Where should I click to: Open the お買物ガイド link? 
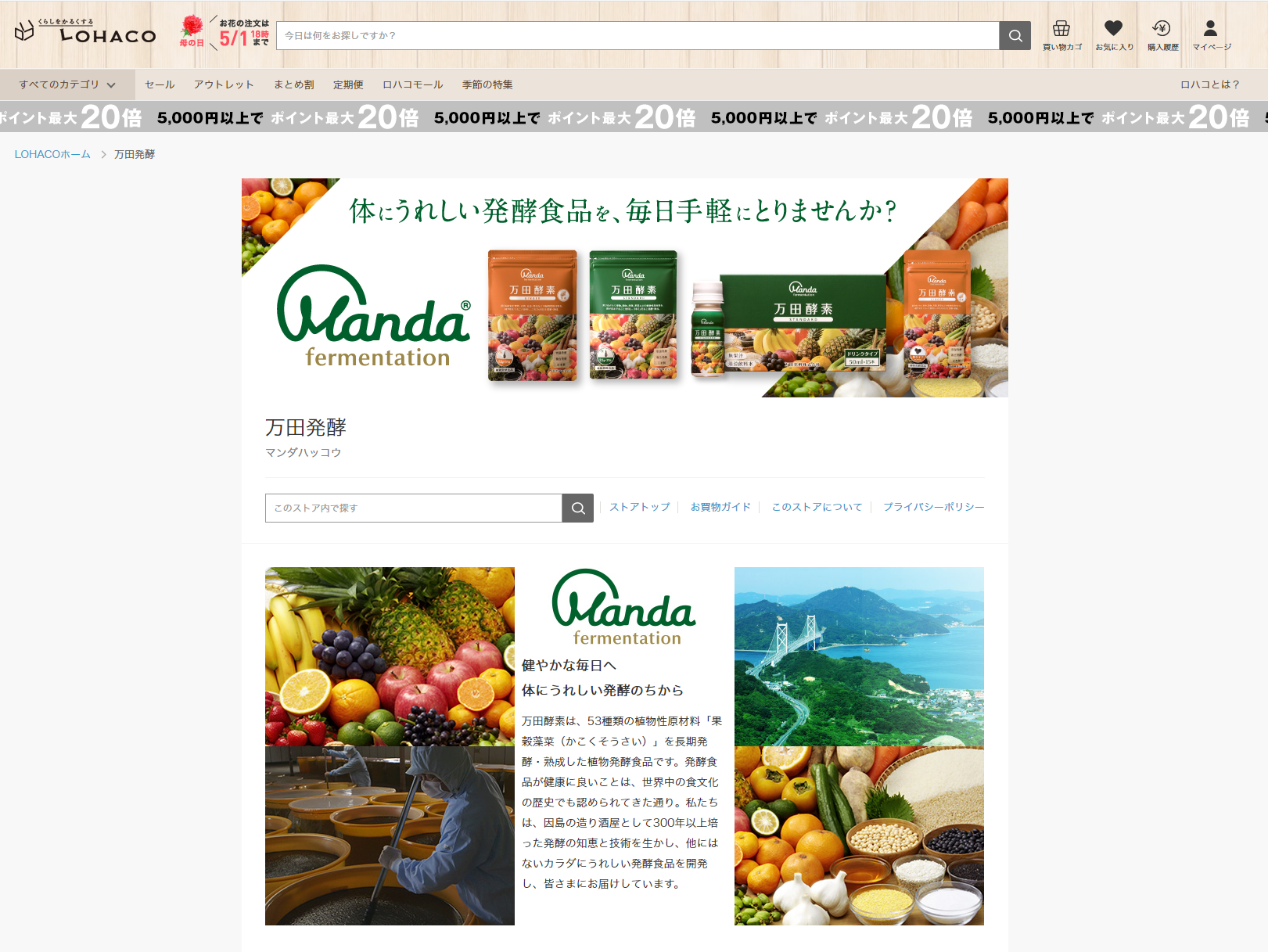[720, 507]
